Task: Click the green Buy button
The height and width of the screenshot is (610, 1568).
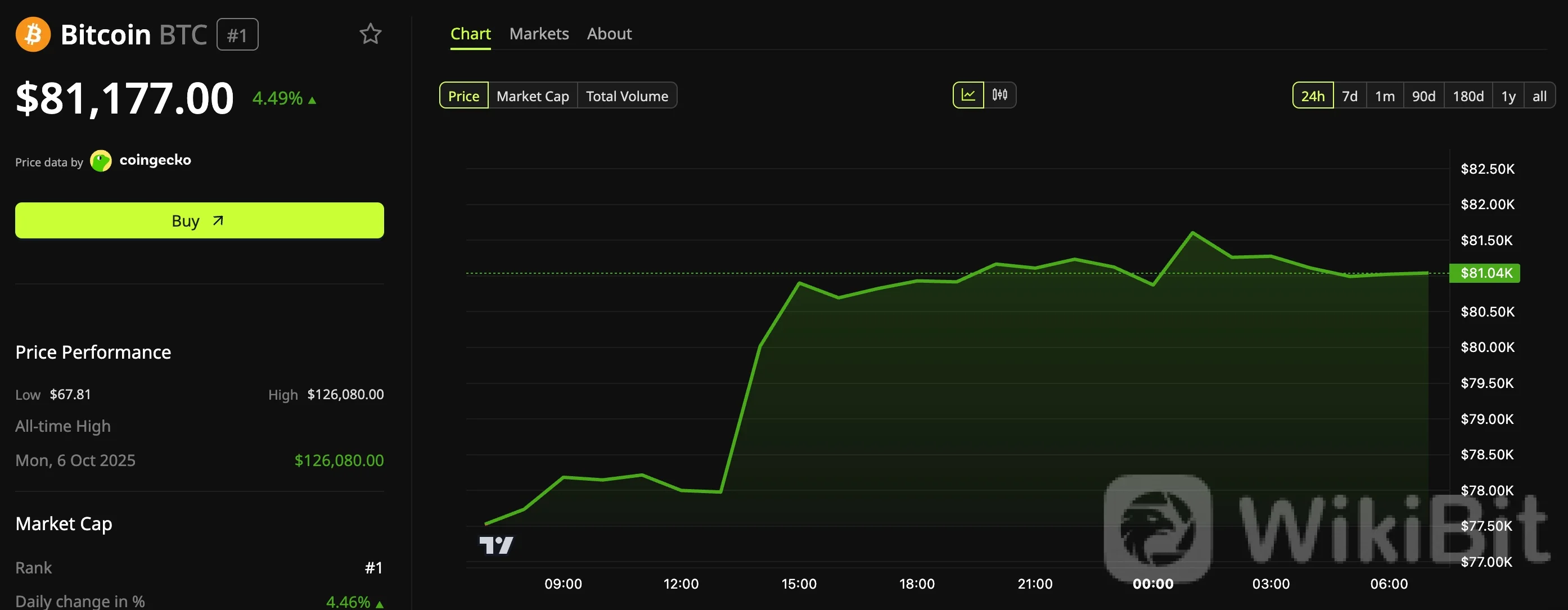Action: tap(200, 220)
